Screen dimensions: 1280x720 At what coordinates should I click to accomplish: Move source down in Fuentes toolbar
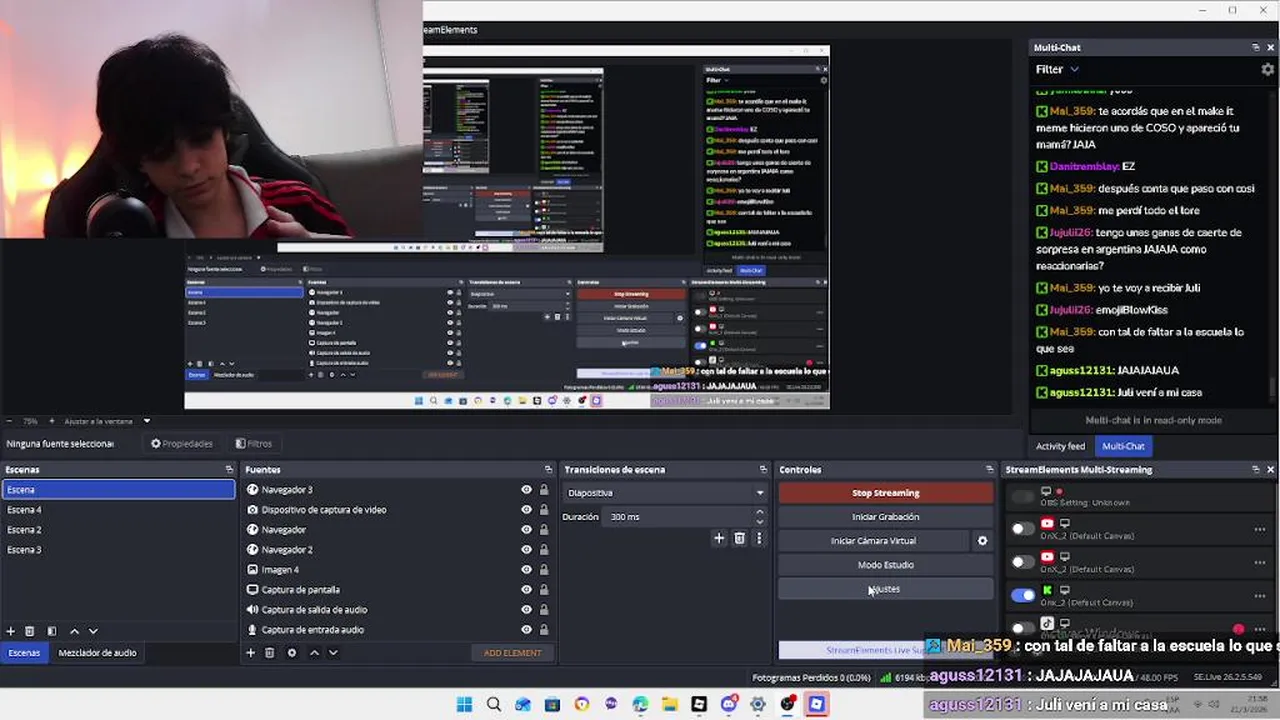(x=333, y=653)
